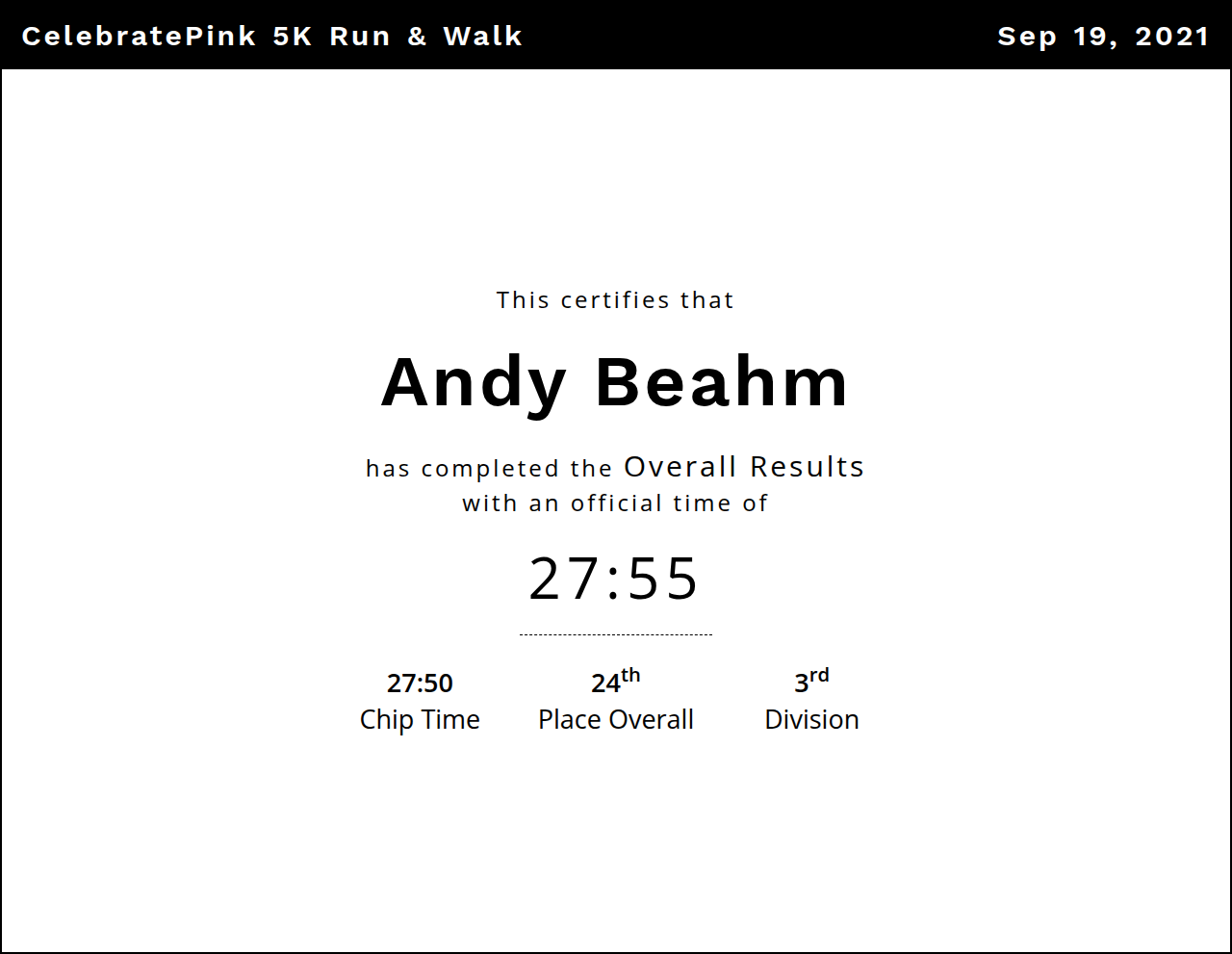This screenshot has height=954, width=1232.
Task: Select the 3rd division ranking value
Action: tap(802, 683)
